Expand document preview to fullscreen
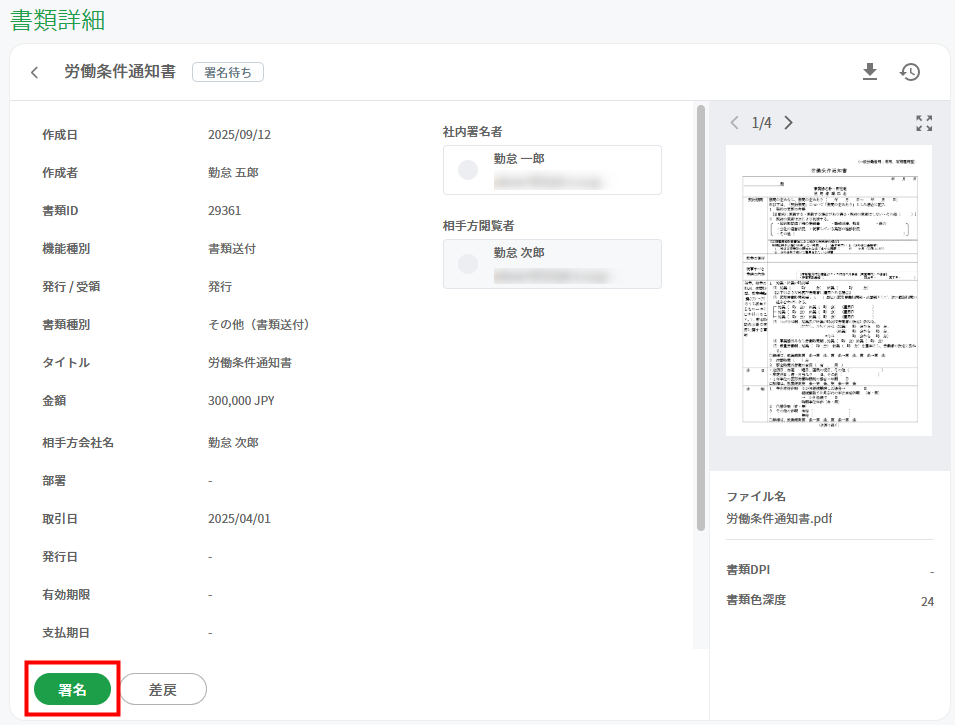The width and height of the screenshot is (955, 725). (x=924, y=123)
